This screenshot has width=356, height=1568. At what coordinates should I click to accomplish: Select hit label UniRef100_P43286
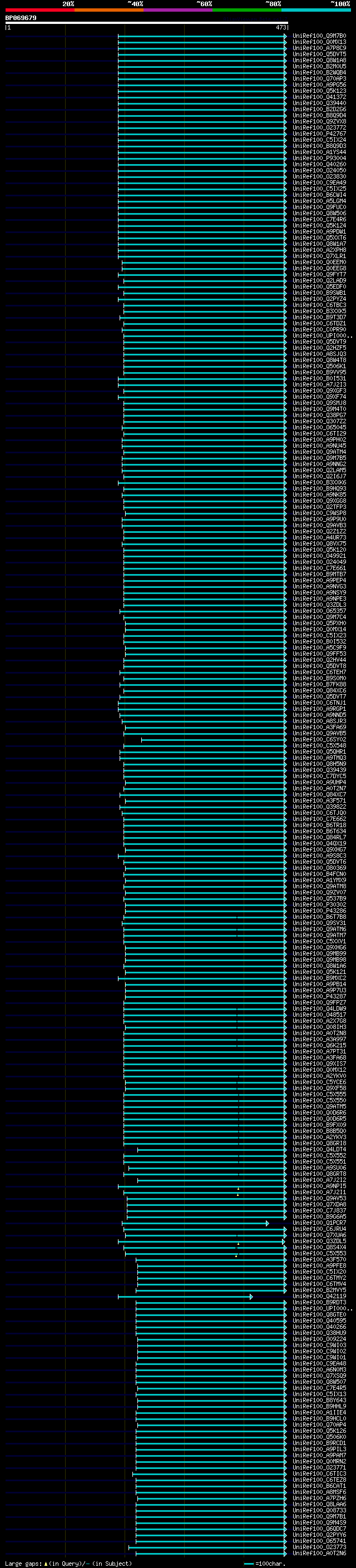click(319, 911)
